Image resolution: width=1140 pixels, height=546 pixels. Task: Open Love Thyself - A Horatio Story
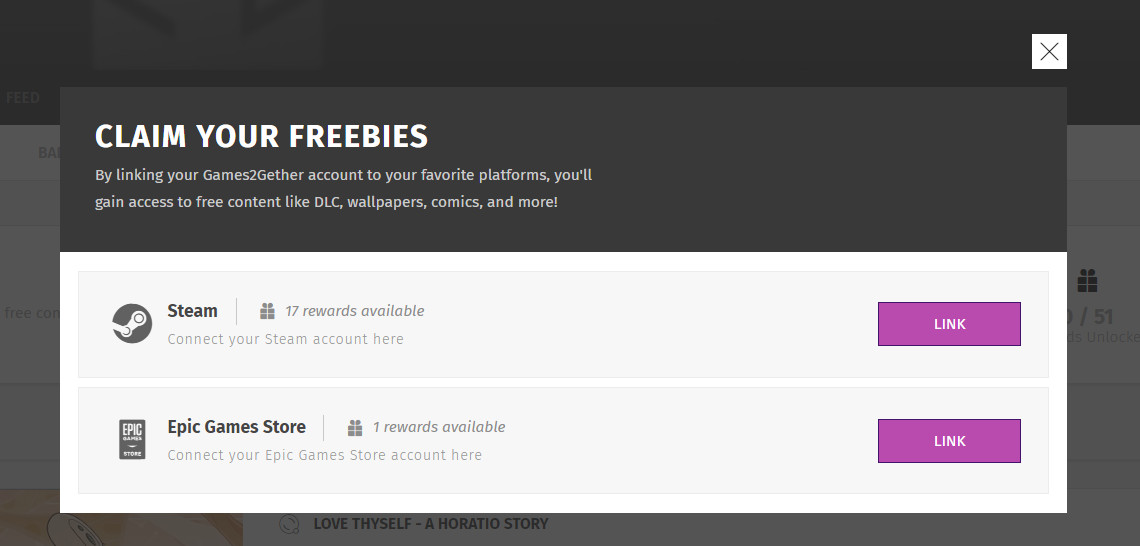(430, 523)
